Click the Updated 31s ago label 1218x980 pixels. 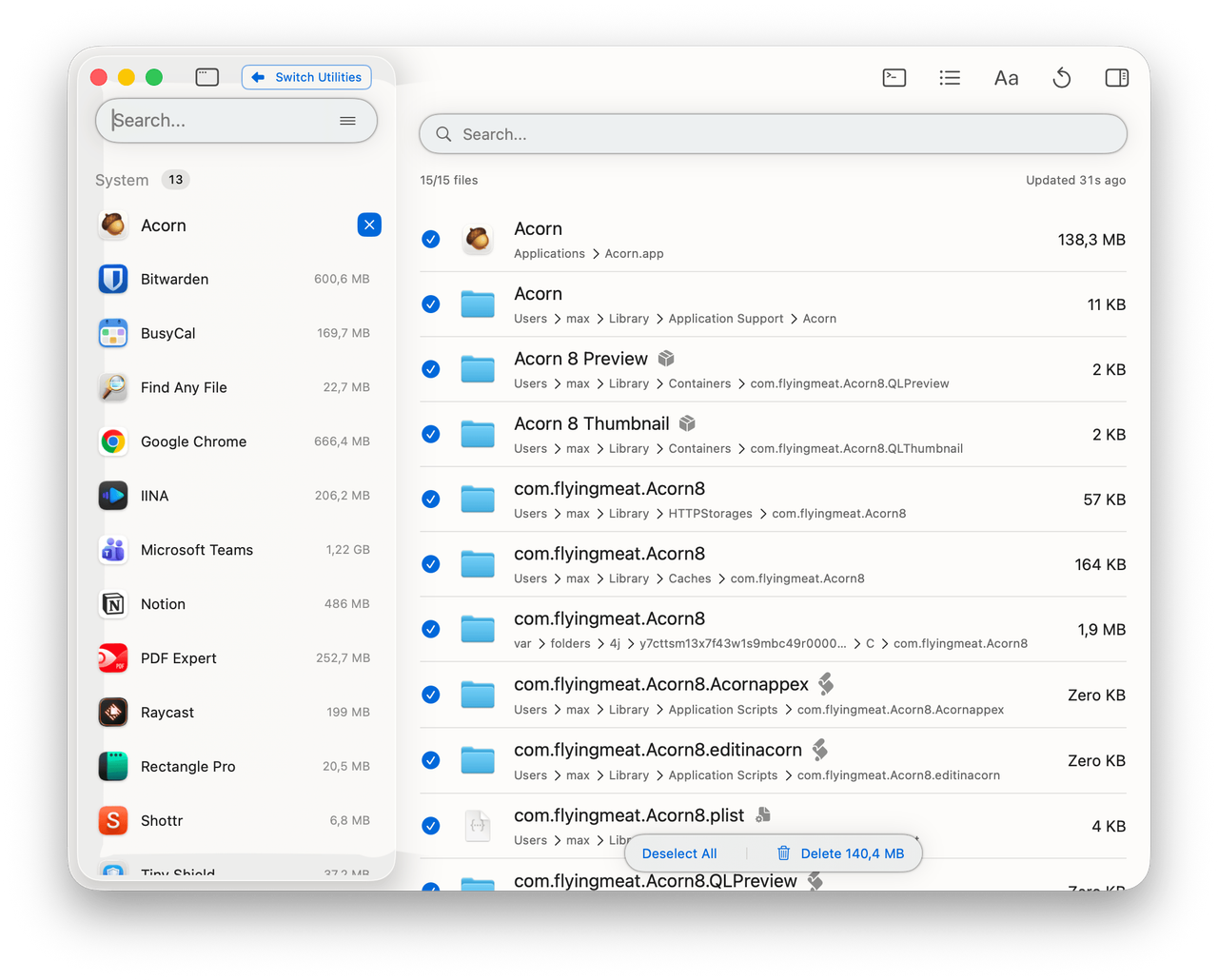(x=1076, y=180)
